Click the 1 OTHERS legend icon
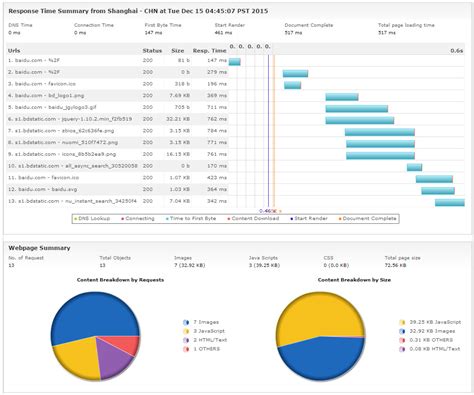Viewport: 474px width, 395px height. pyautogui.click(x=186, y=349)
